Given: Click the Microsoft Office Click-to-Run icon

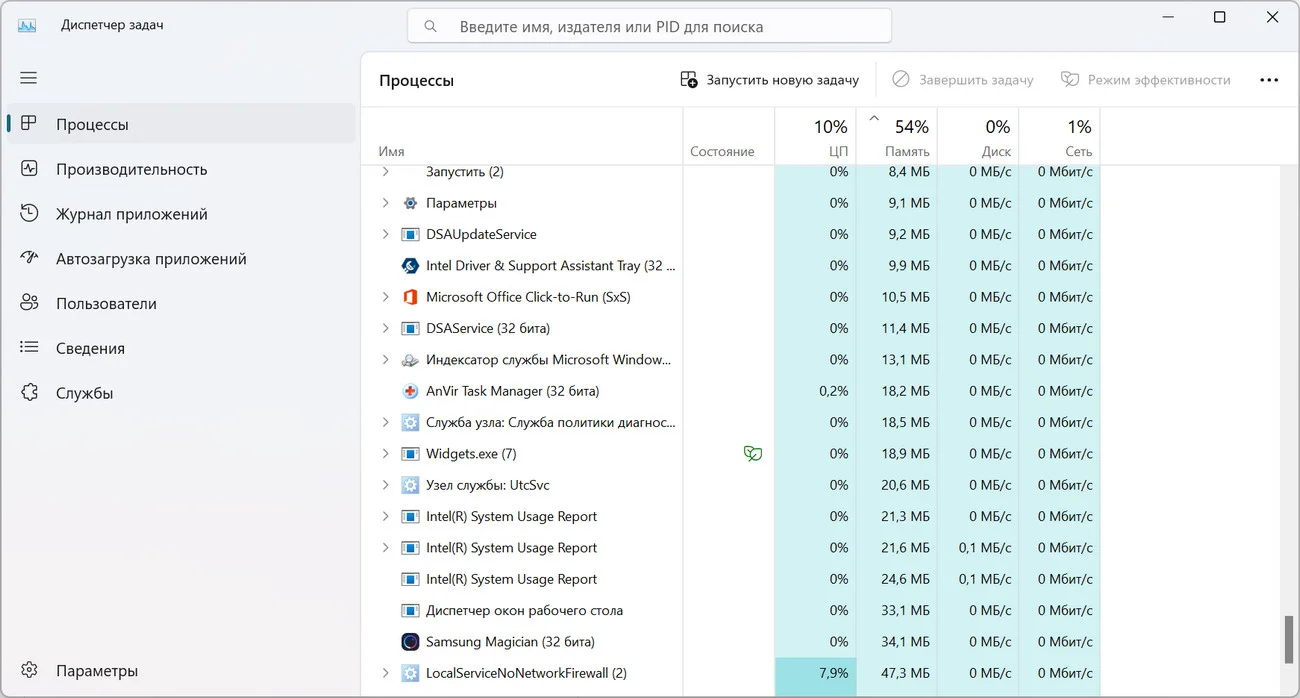Looking at the screenshot, I should [x=410, y=297].
